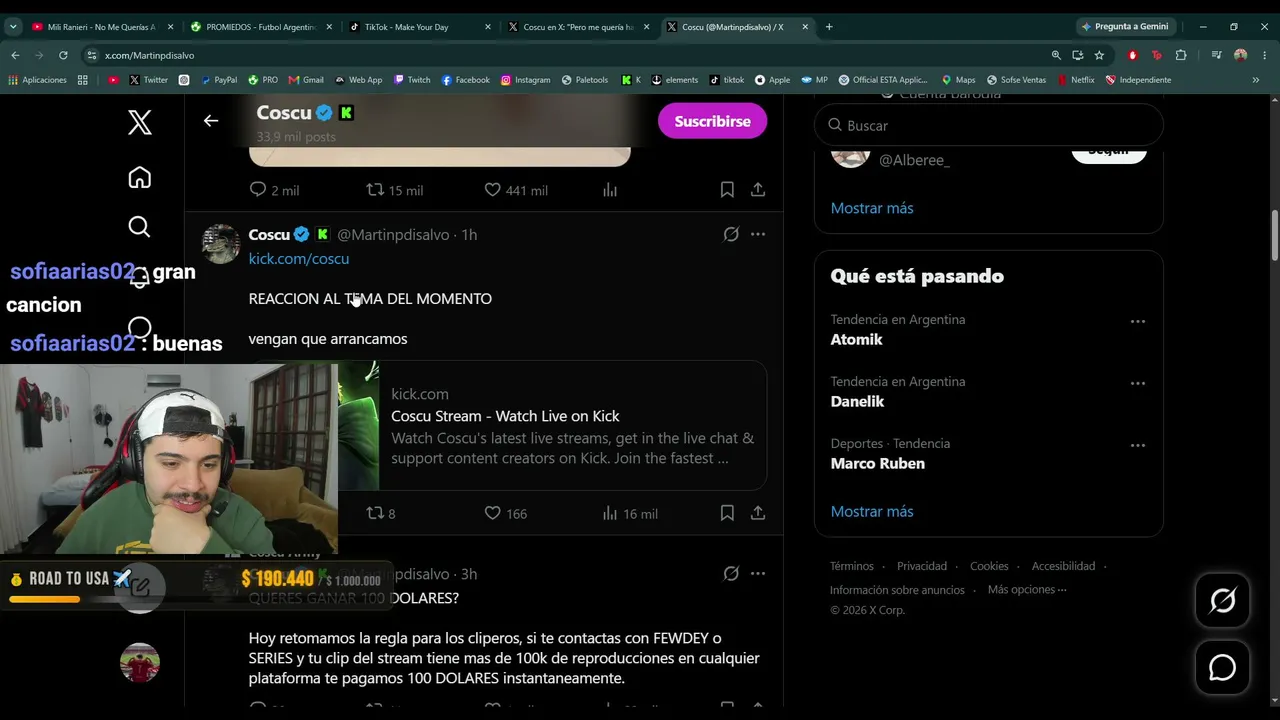This screenshot has height=720, width=1280.
Task: Reload the current page
Action: (63, 55)
